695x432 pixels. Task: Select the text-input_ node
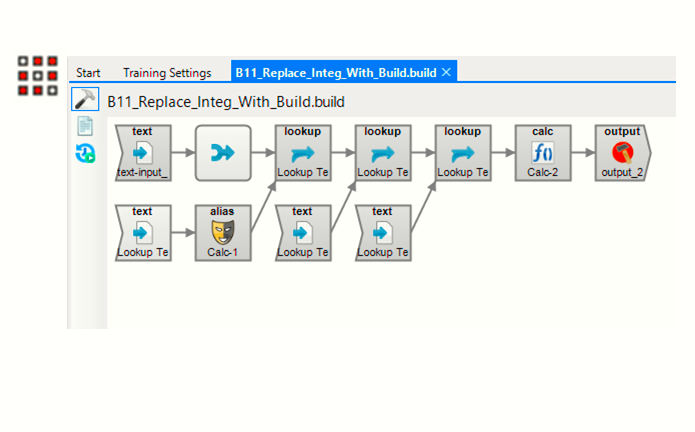pos(142,153)
